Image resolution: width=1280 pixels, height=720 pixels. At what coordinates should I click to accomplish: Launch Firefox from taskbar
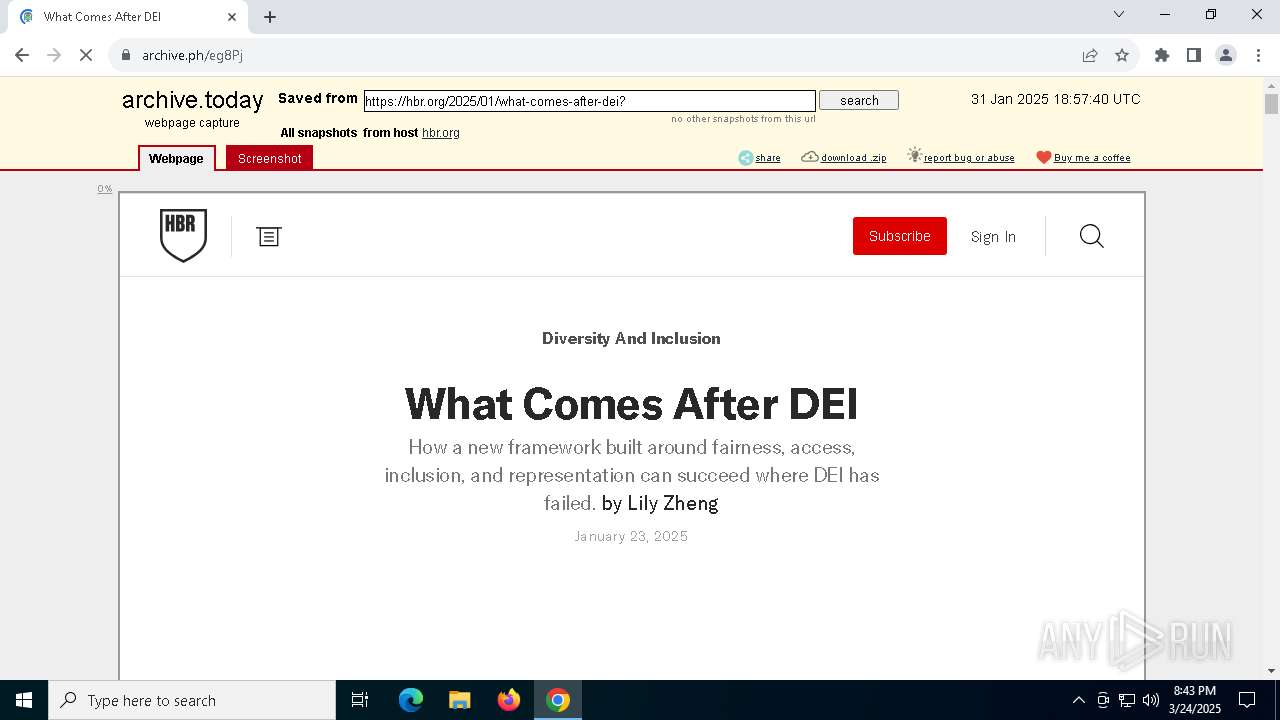(x=509, y=700)
